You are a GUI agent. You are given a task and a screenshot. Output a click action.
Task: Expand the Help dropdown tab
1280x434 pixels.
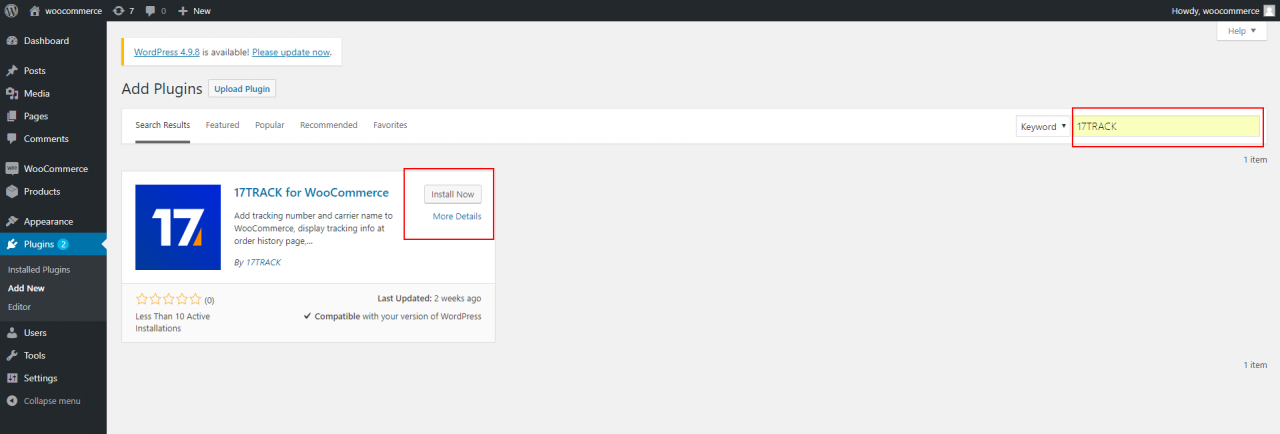click(1242, 31)
